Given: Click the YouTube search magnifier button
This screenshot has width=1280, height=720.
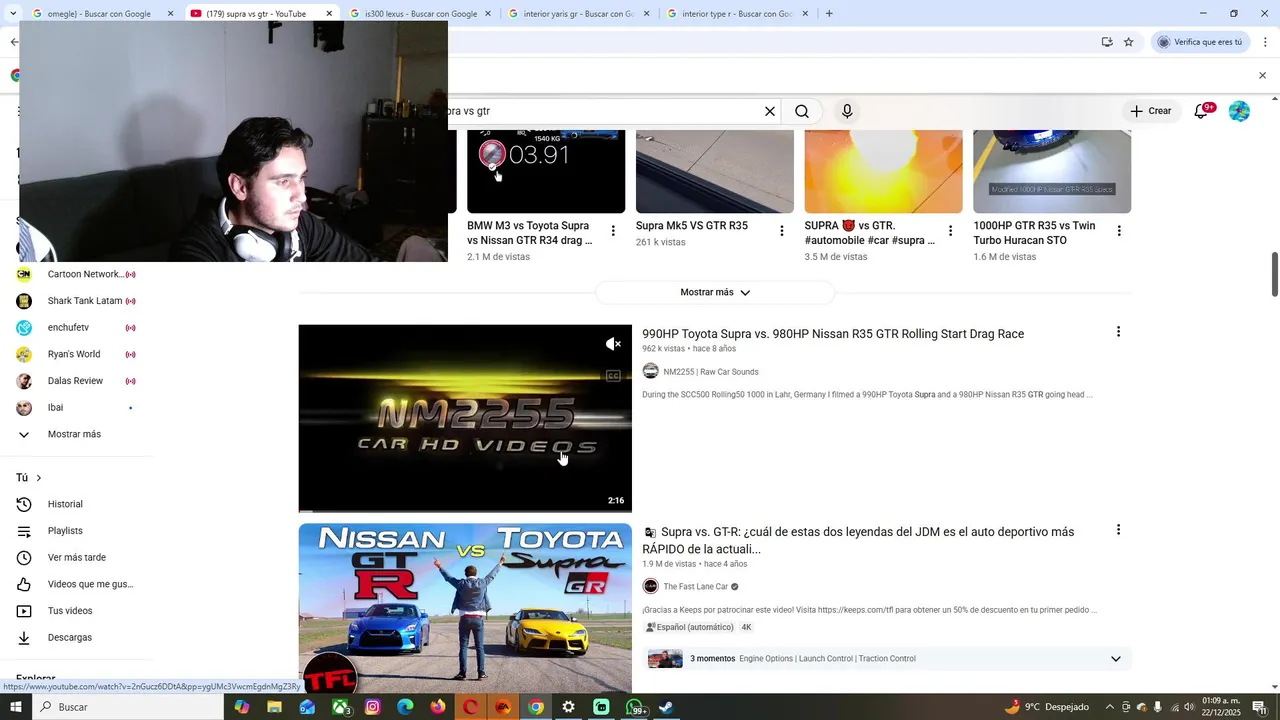Looking at the screenshot, I should [802, 111].
